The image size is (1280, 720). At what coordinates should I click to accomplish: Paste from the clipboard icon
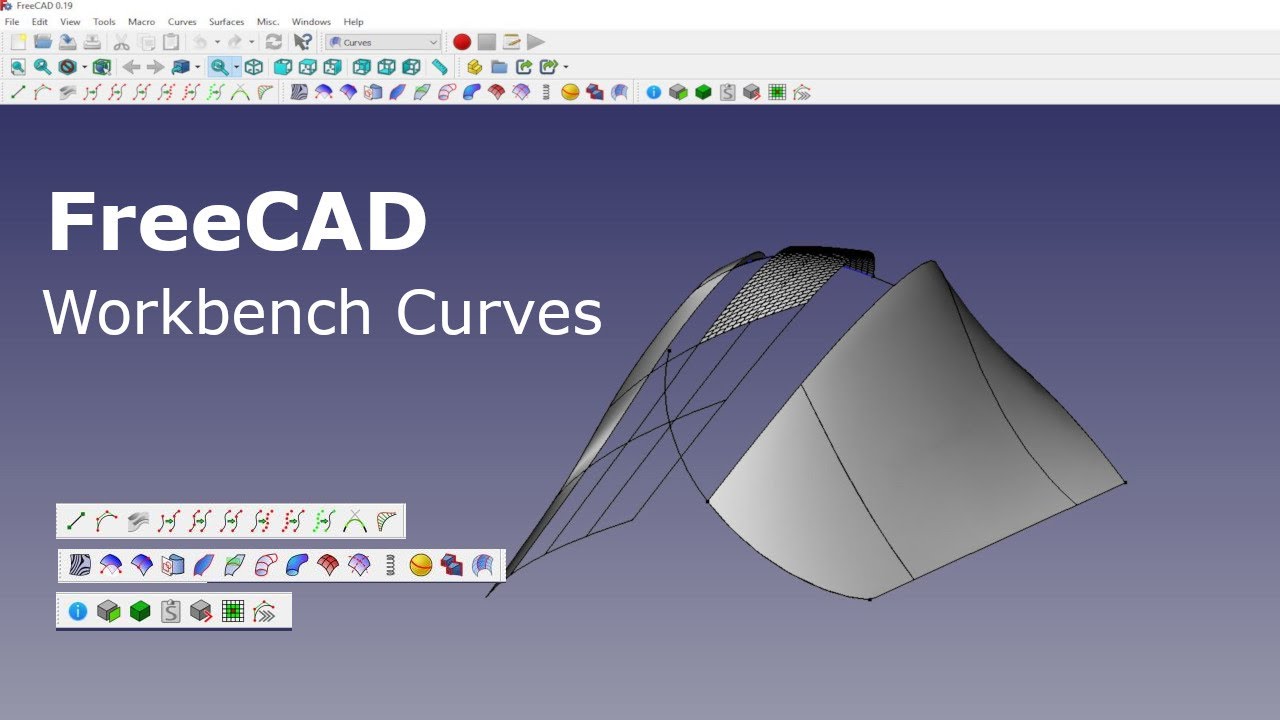point(171,42)
